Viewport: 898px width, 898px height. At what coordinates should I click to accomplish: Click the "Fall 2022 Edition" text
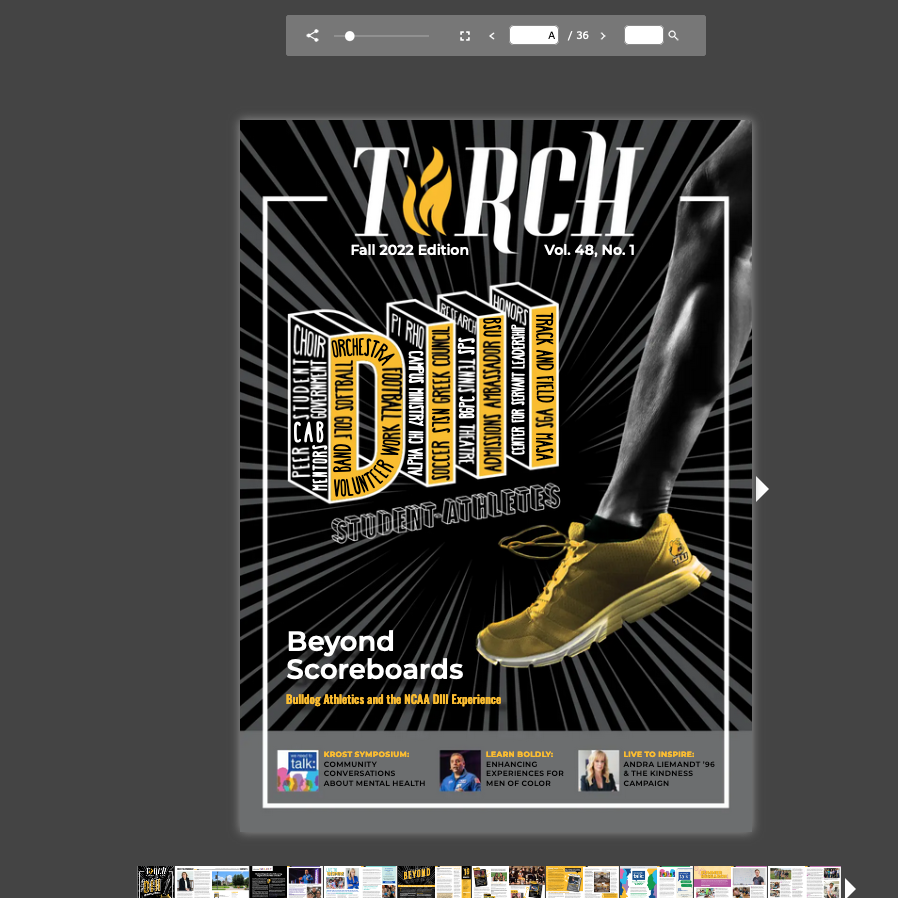pos(409,250)
